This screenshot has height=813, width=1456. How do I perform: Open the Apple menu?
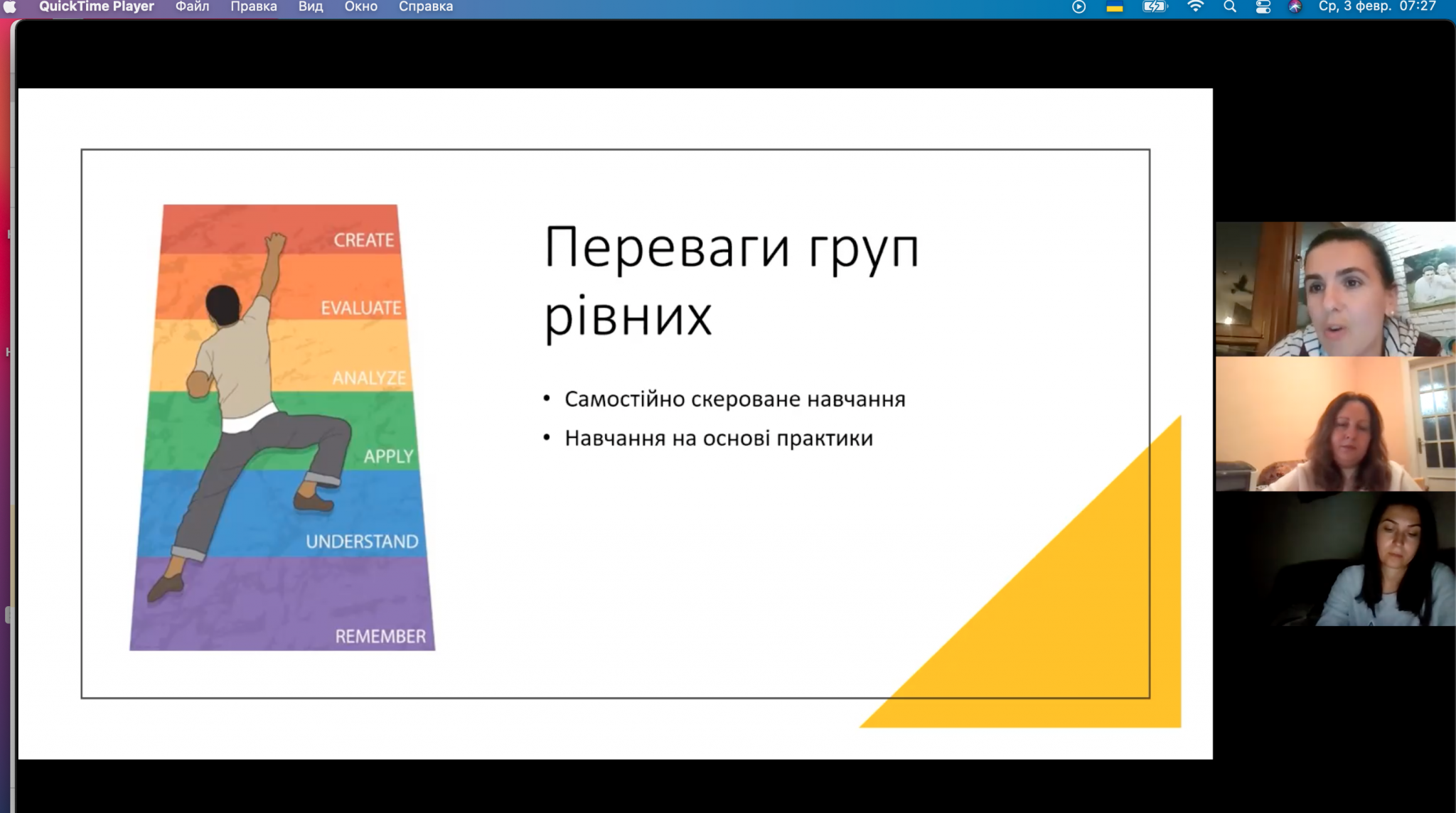tap(10, 6)
